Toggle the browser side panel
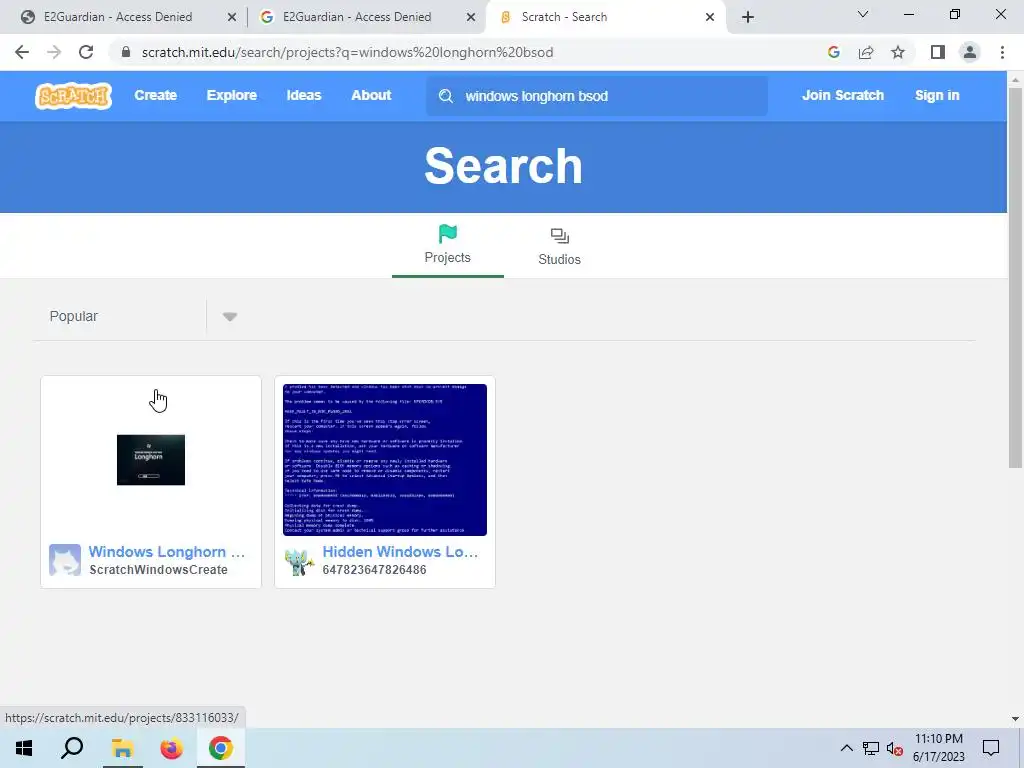Viewport: 1024px width, 768px height. 938,52
